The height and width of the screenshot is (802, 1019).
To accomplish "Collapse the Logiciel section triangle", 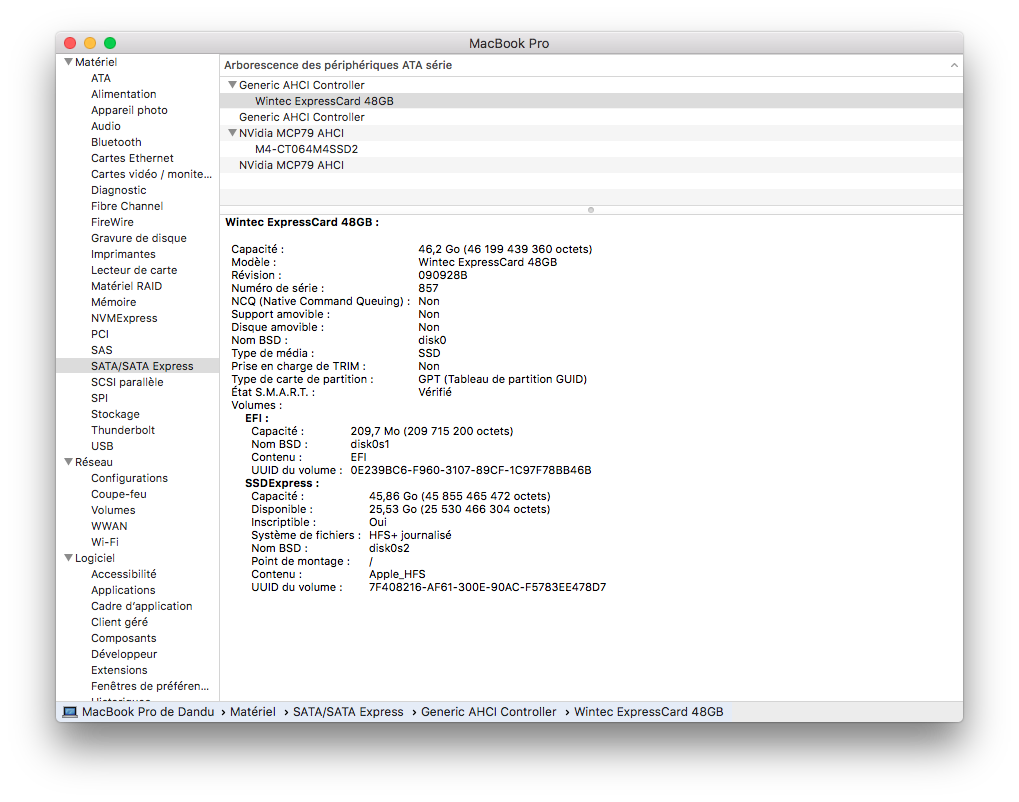I will point(68,558).
